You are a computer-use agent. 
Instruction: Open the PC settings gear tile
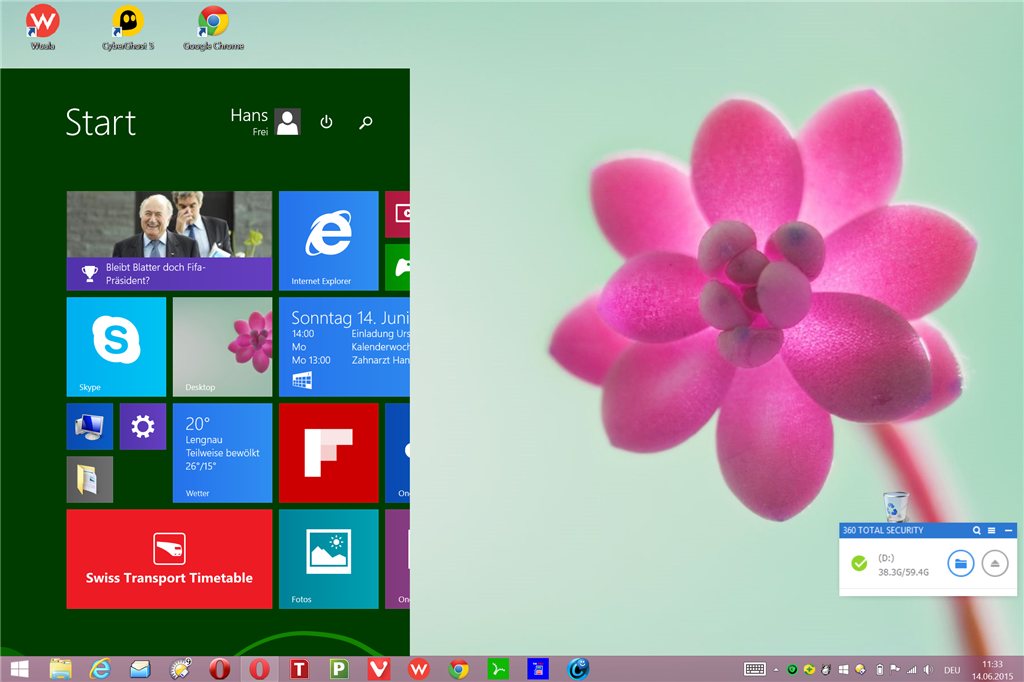pos(143,427)
